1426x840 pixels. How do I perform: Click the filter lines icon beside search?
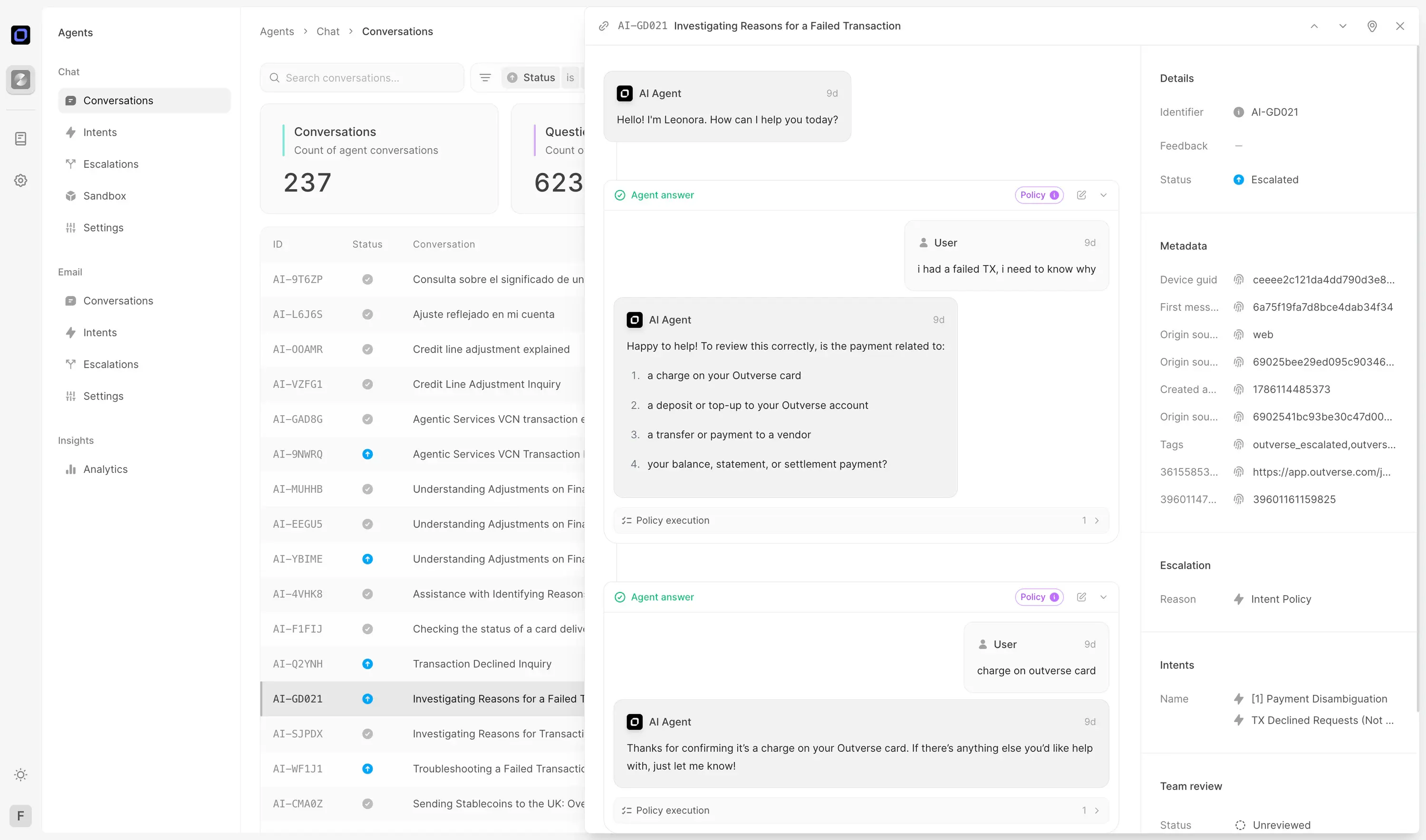click(485, 77)
